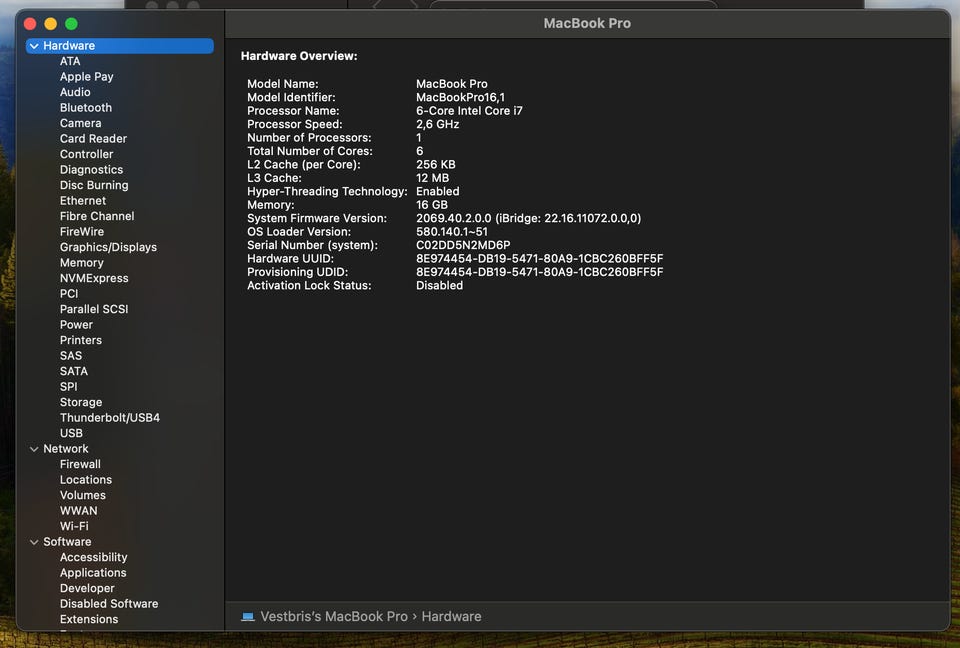
Task: Select Thunderbolt/USB4 in sidebar
Action: (109, 418)
